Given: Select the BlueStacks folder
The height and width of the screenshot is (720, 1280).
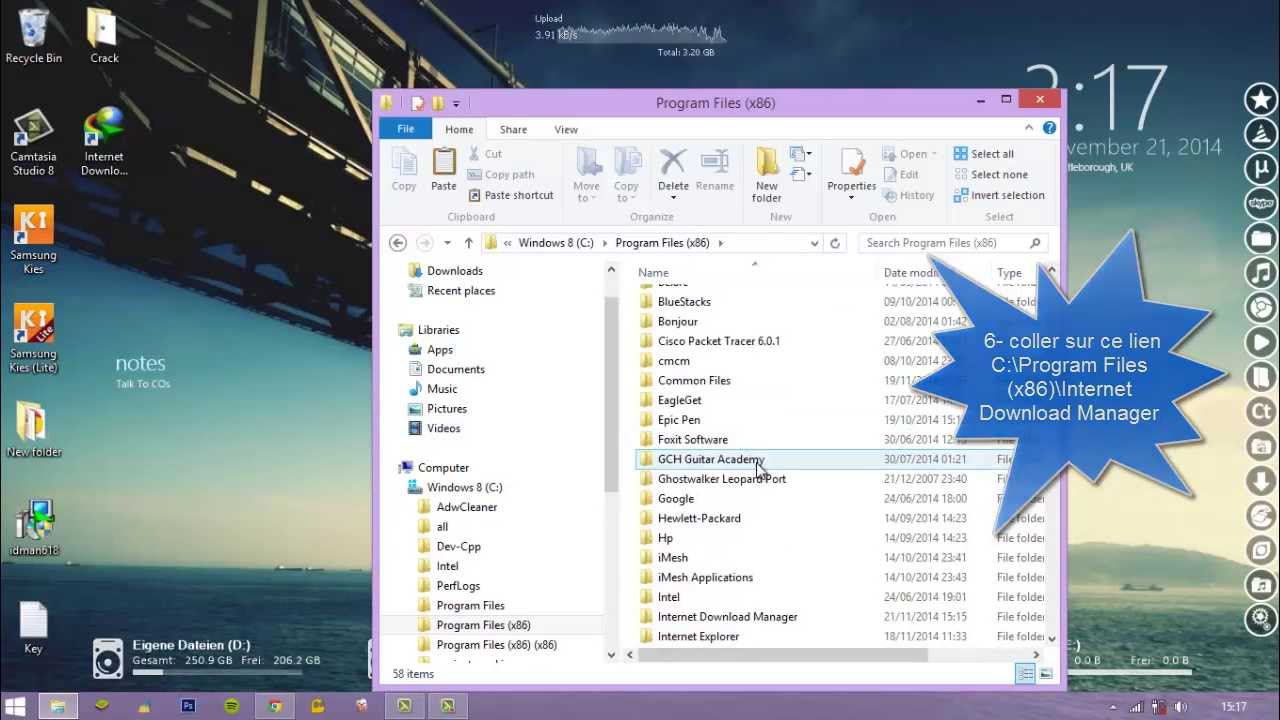Looking at the screenshot, I should point(684,302).
